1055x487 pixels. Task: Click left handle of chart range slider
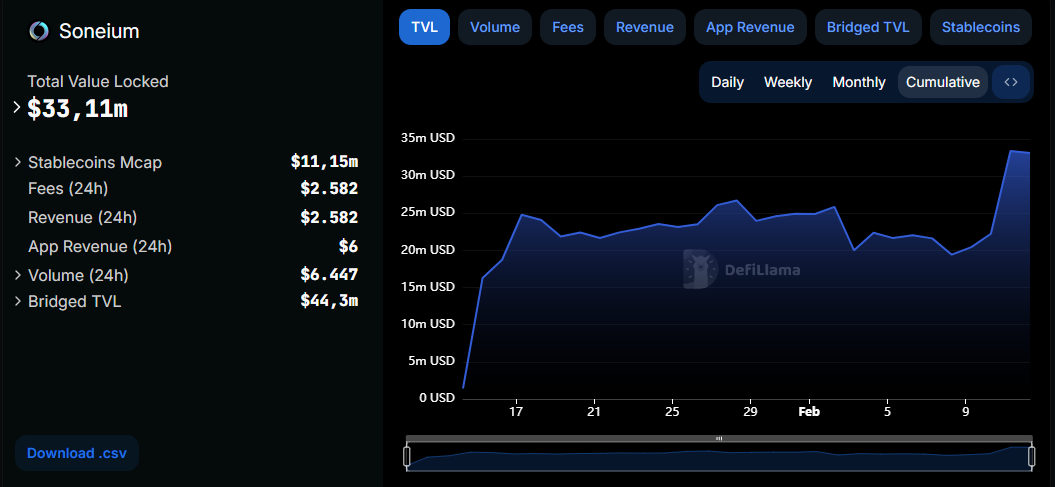click(406, 457)
